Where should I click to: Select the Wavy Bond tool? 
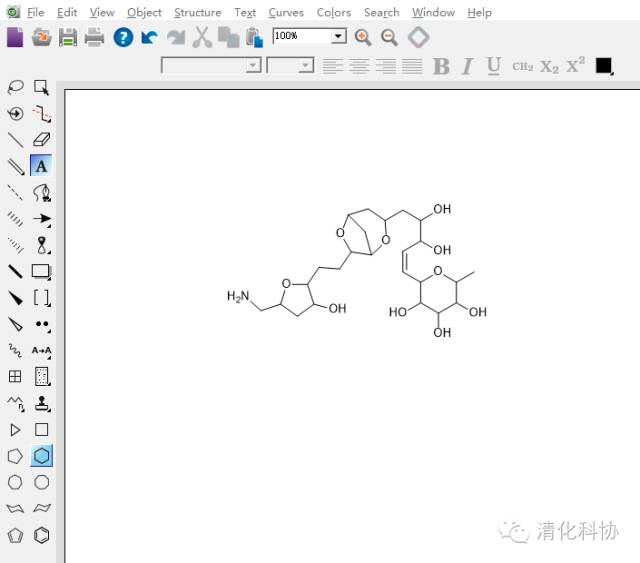pos(16,350)
